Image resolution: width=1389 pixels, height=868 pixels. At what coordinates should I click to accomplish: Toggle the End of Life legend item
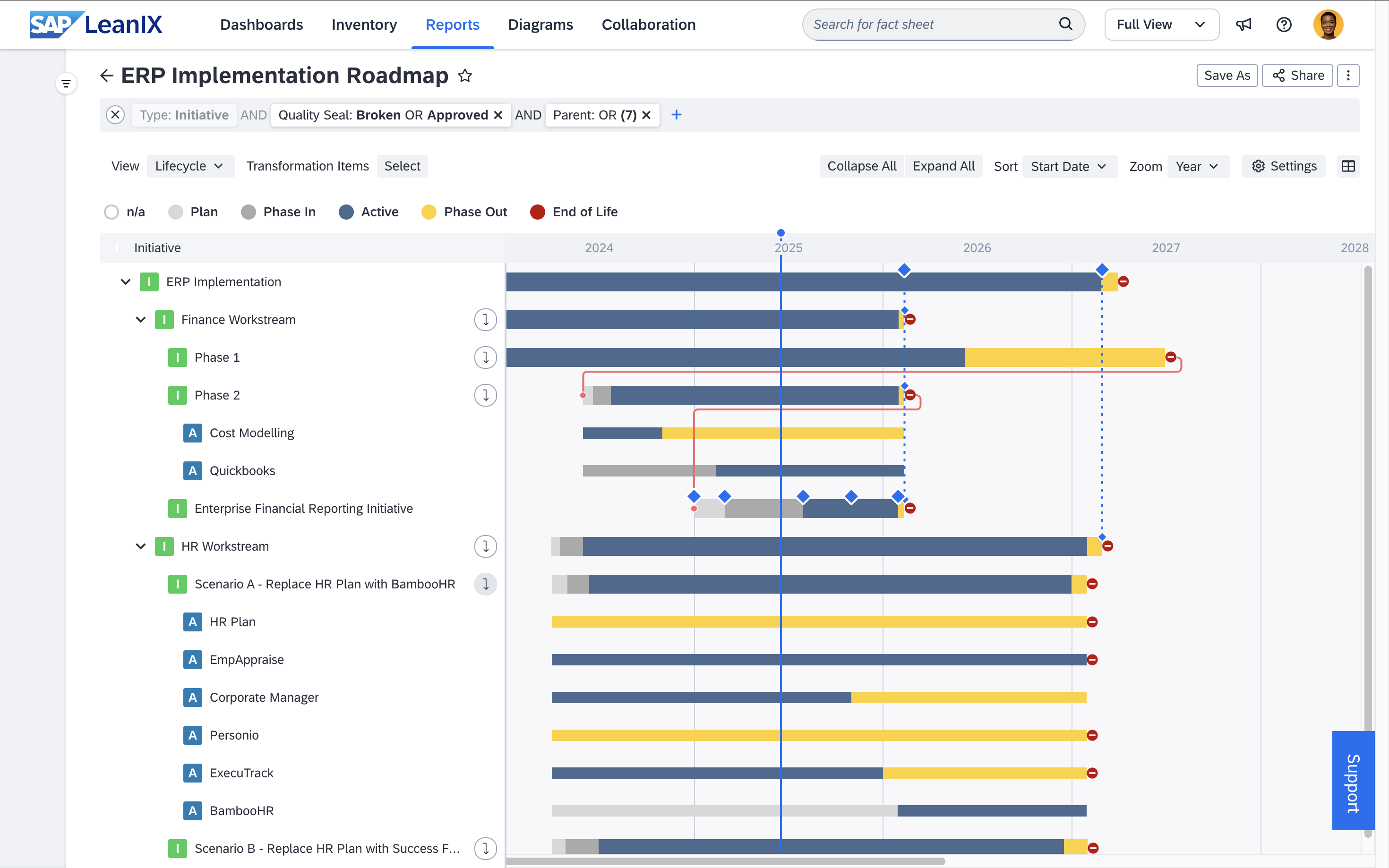coord(574,212)
